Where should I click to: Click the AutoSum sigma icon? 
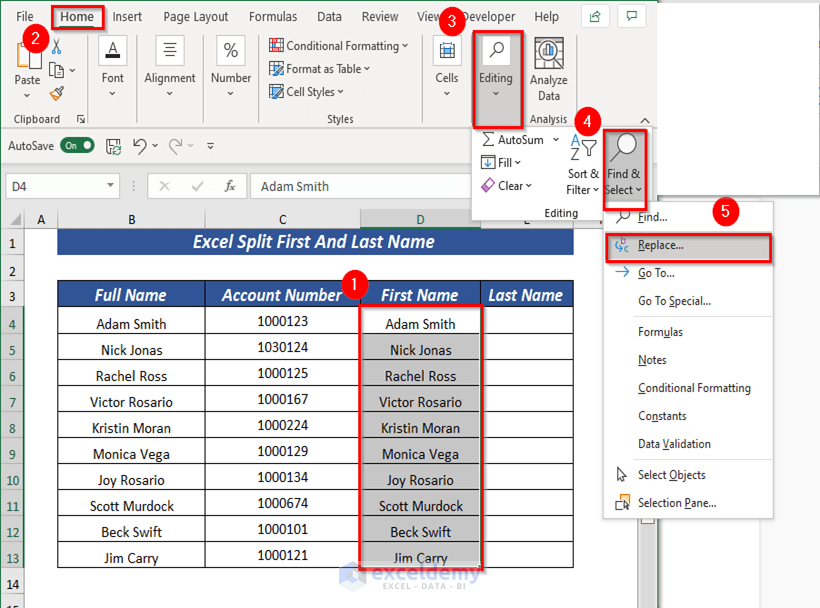[x=488, y=140]
